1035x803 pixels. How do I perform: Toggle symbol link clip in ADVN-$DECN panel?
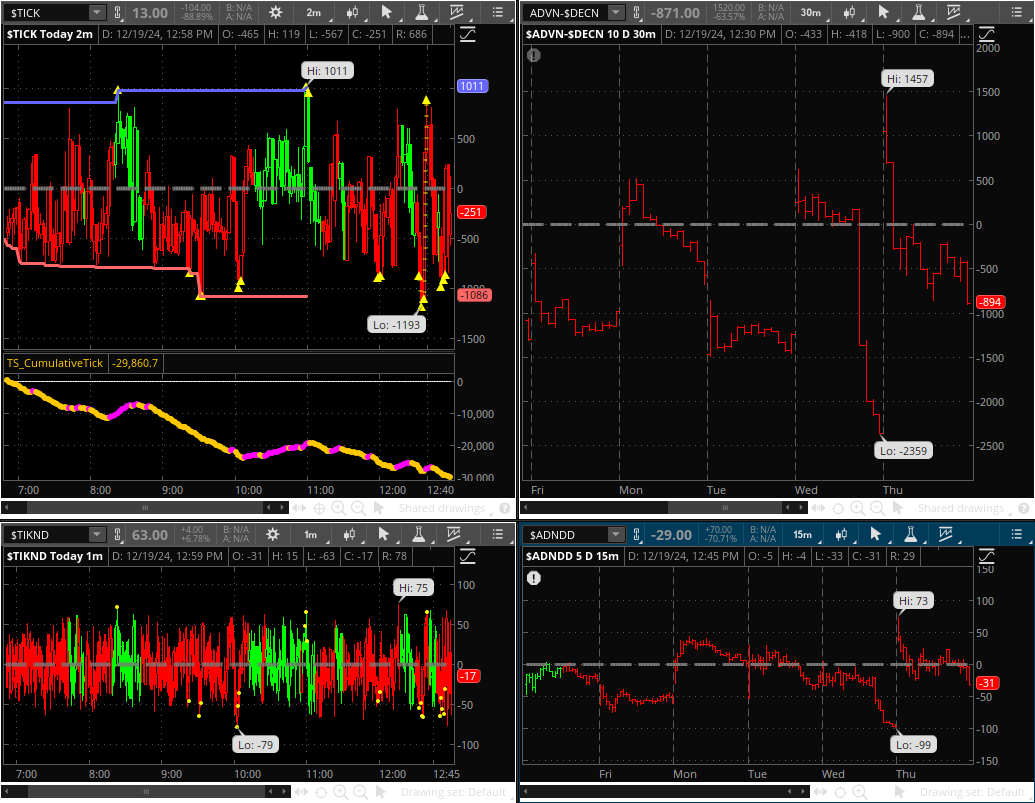point(636,13)
